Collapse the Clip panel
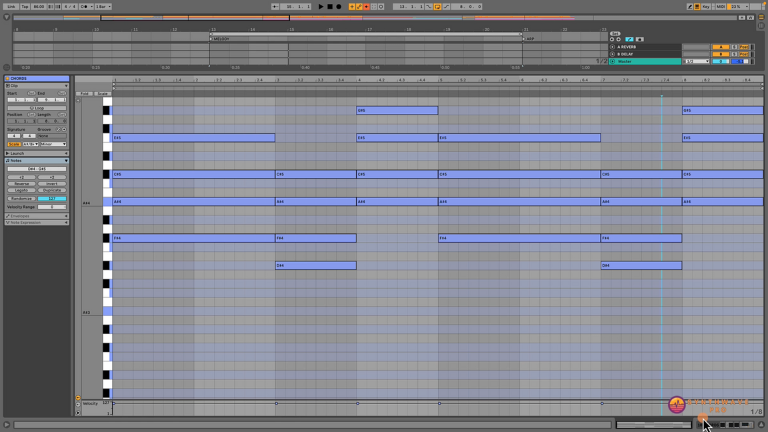Screen dimensions: 768x432 coord(66,86)
